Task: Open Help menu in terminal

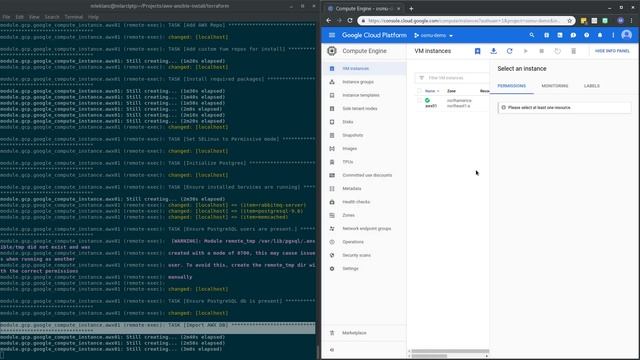Action: click(x=93, y=17)
